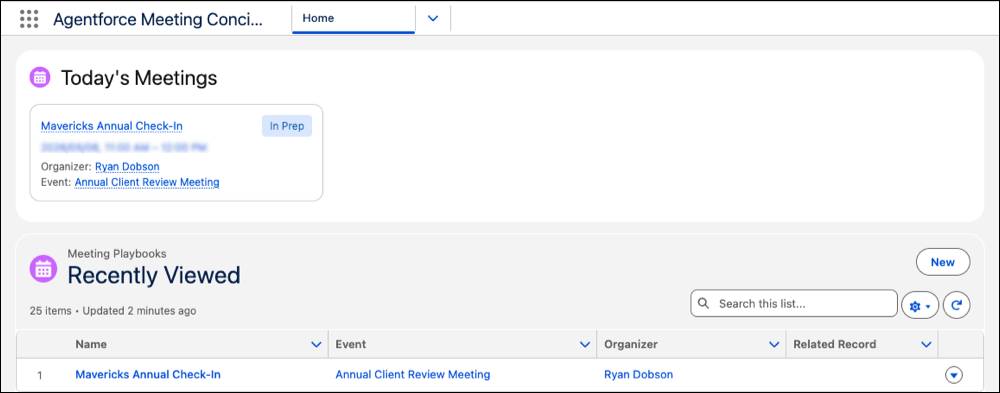Image resolution: width=1000 pixels, height=393 pixels.
Task: Open Annual Client Review Meeting in table row 1
Action: (413, 374)
